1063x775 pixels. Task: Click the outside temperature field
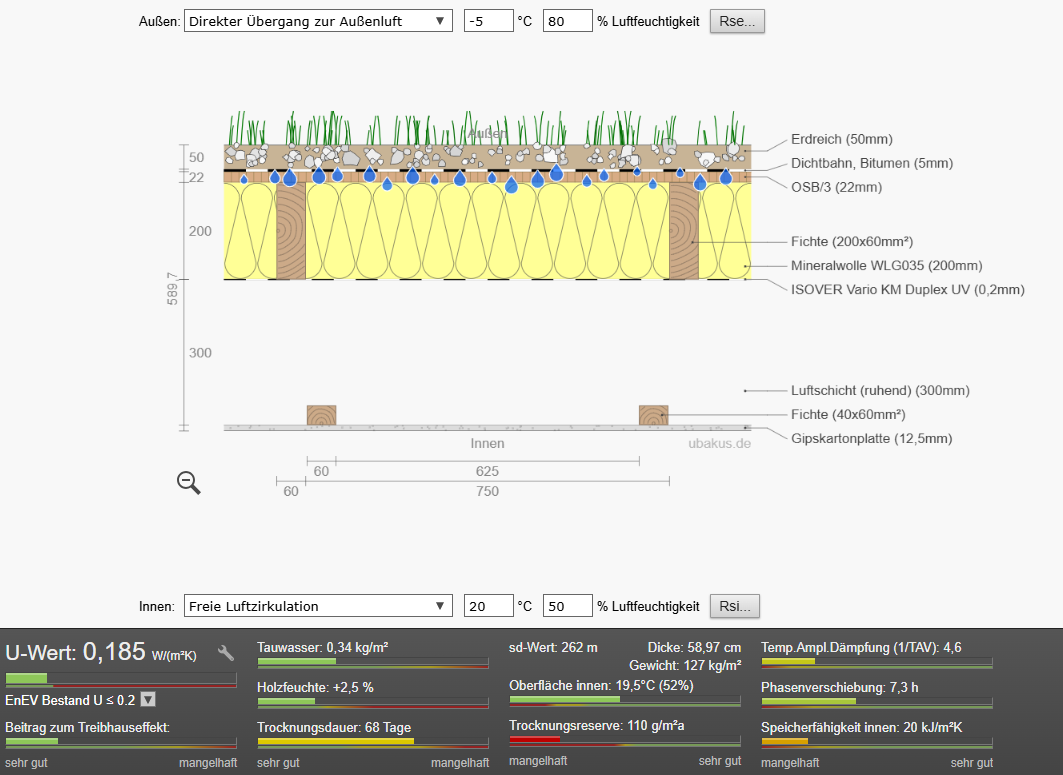click(488, 21)
